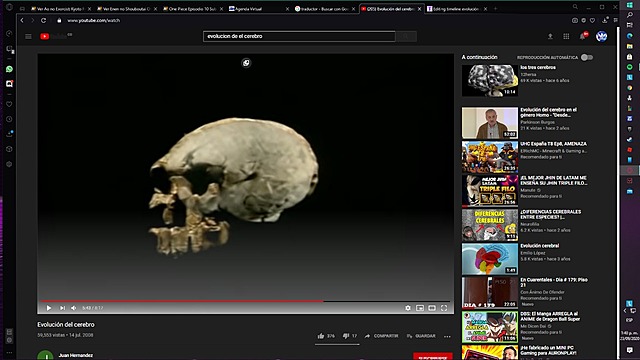Open the Windows Start button
This screenshot has height=360, width=640.
click(629, 5)
